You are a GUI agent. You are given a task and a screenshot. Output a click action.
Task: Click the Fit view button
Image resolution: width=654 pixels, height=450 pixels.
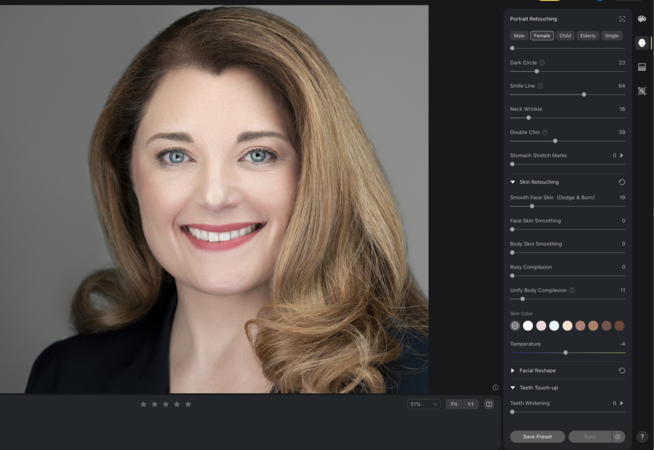pos(453,404)
